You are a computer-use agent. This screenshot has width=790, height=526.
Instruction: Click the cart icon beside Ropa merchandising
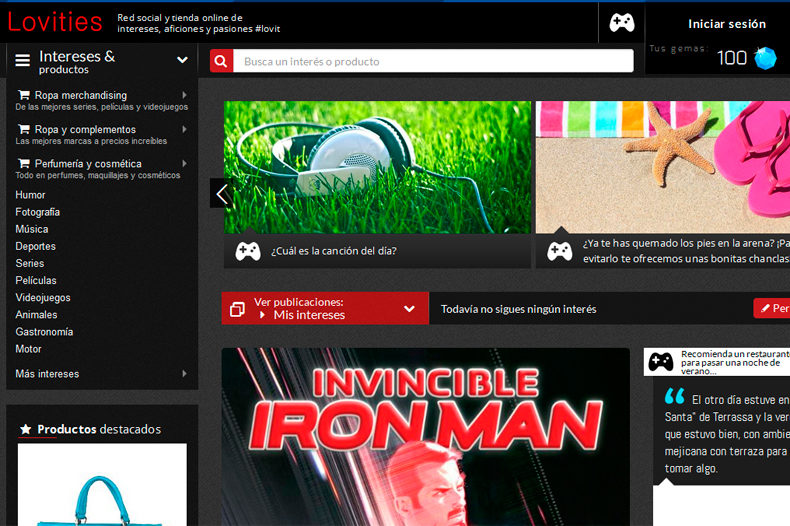tap(24, 95)
